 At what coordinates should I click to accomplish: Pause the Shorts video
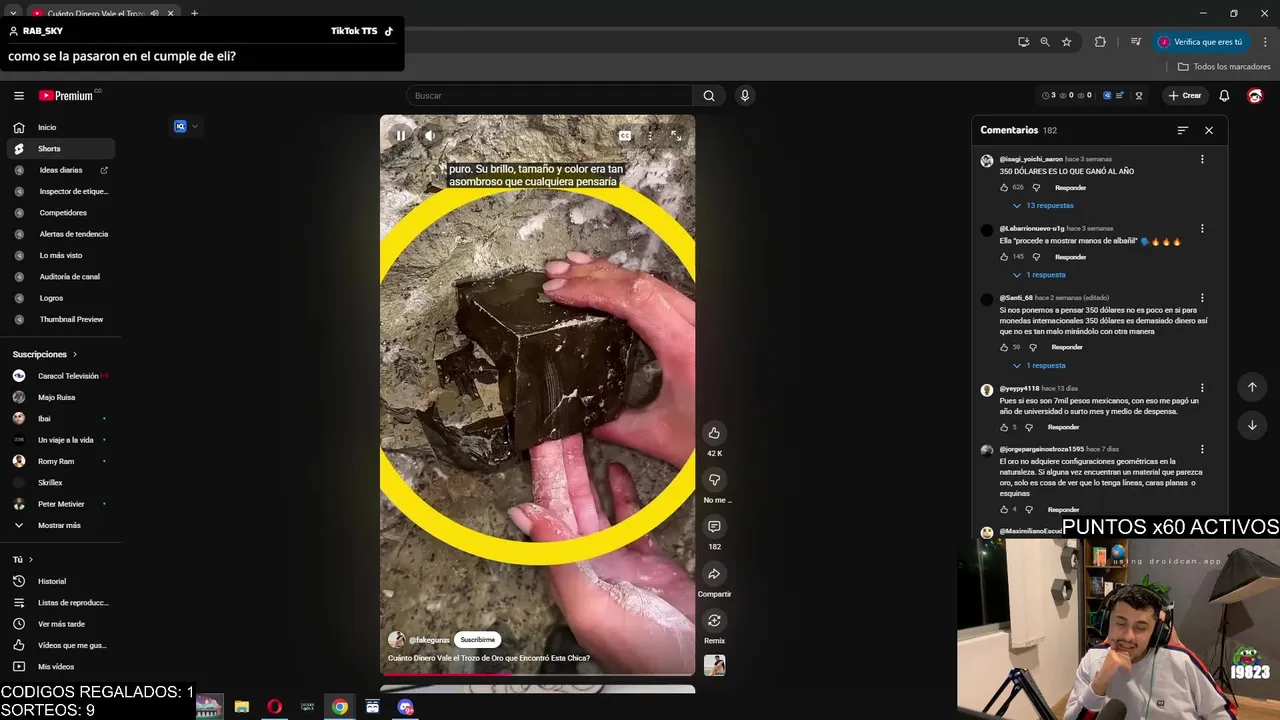coord(400,136)
